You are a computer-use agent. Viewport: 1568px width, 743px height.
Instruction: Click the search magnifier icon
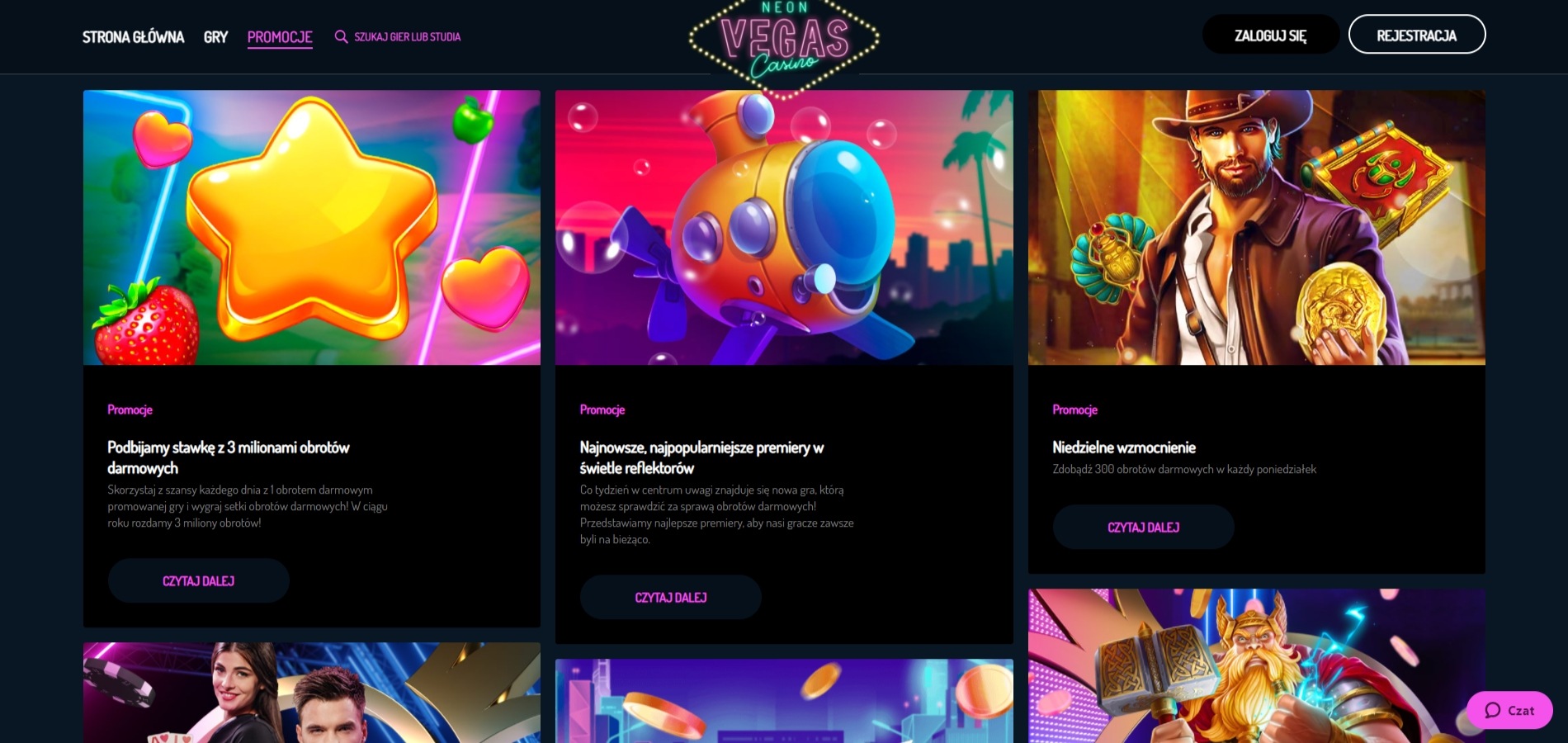(341, 36)
